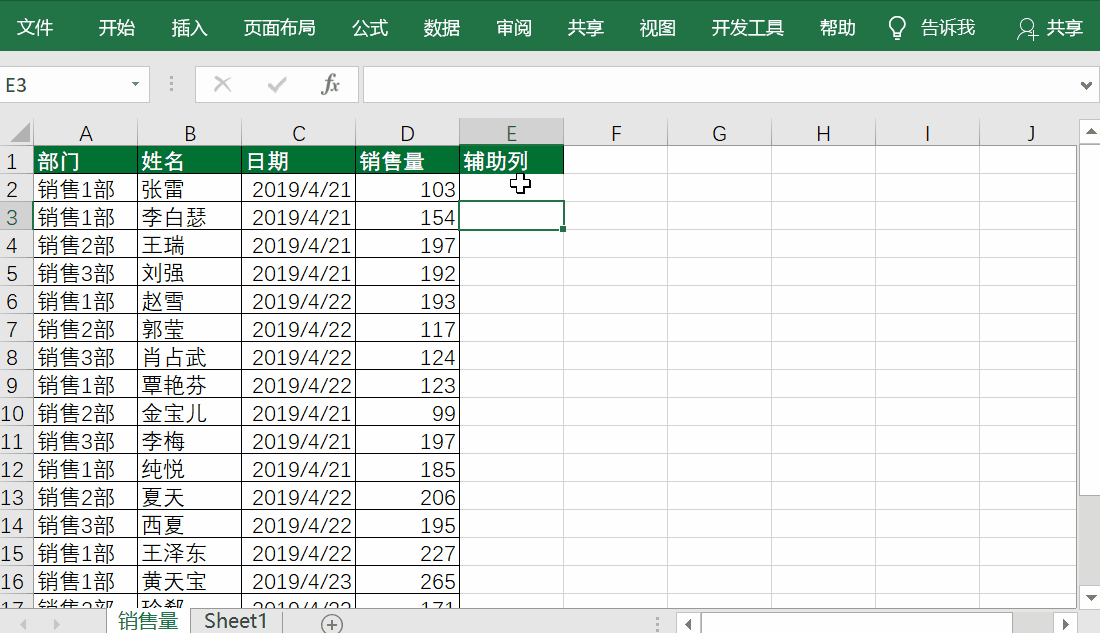Select the cell containing 刘强
Viewport: 1100px width, 633px height.
(189, 272)
